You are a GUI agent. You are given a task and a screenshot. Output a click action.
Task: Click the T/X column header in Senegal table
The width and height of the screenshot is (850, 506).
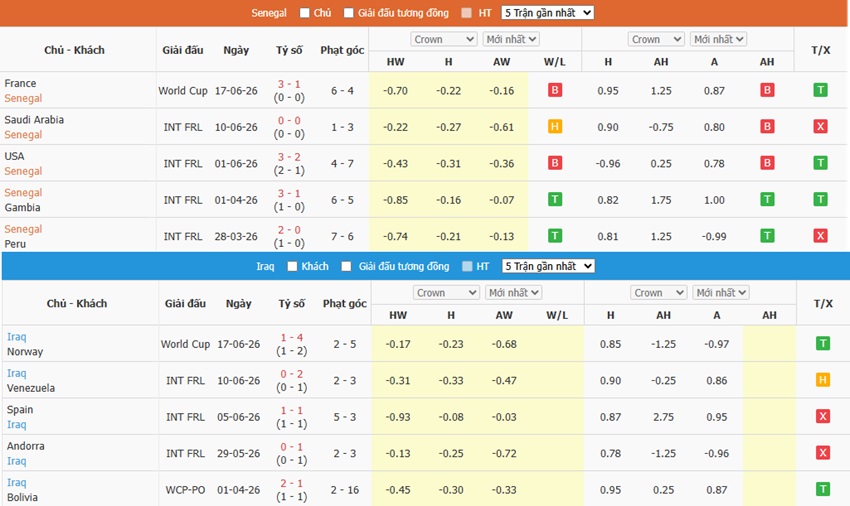point(820,50)
